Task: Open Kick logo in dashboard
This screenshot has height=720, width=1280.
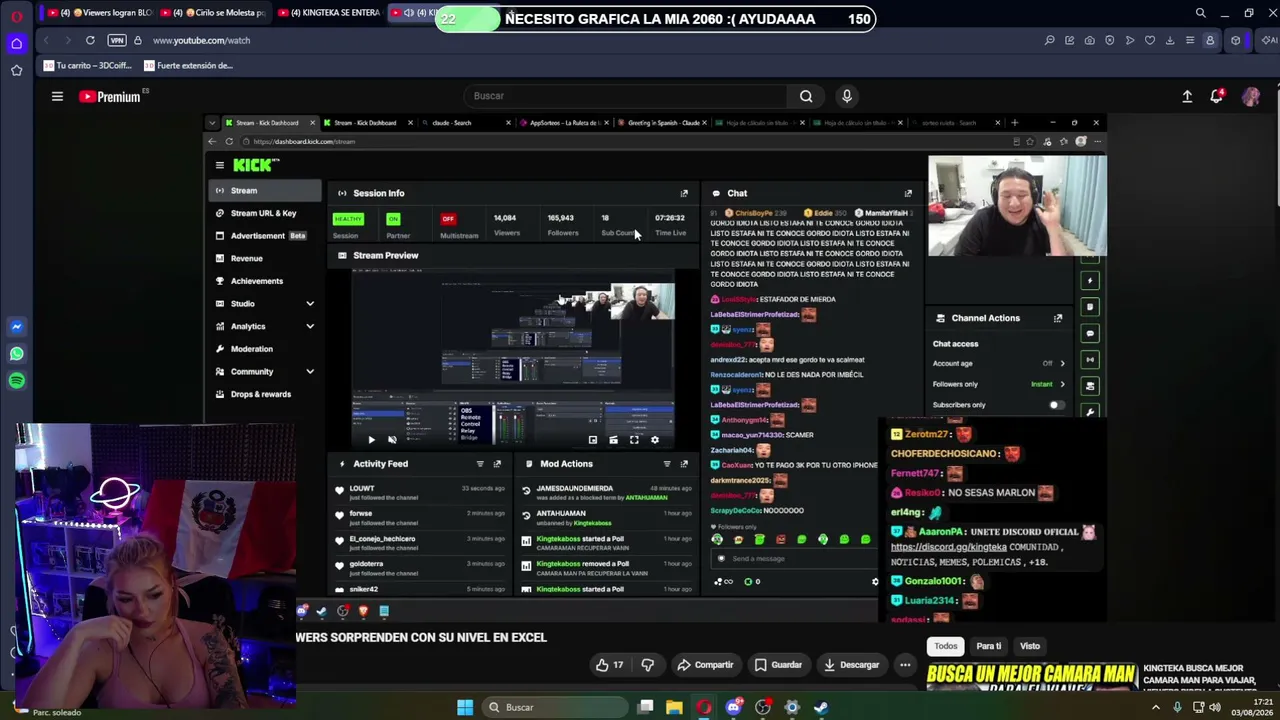Action: click(x=254, y=165)
